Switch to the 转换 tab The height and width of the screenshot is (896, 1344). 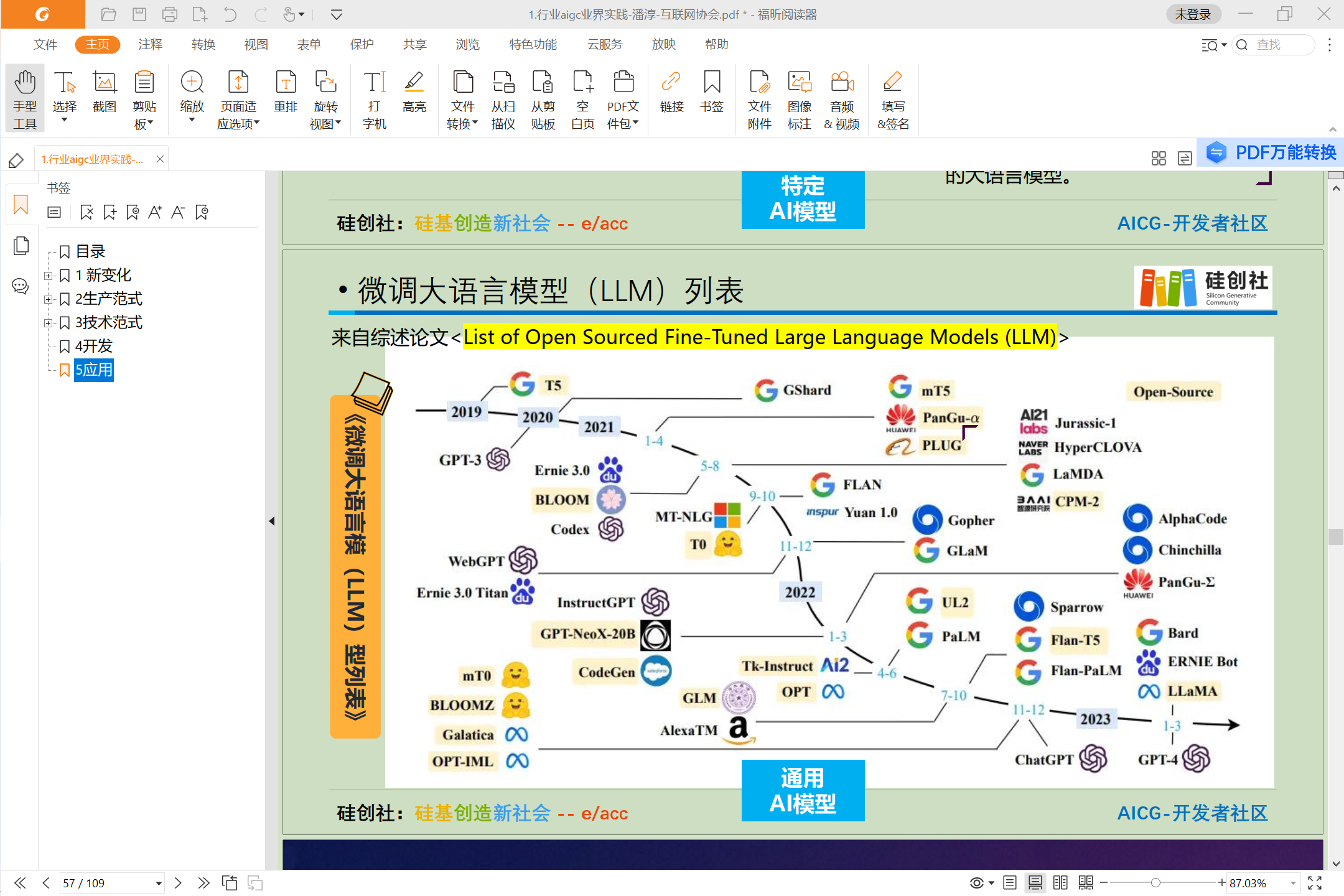coord(203,44)
